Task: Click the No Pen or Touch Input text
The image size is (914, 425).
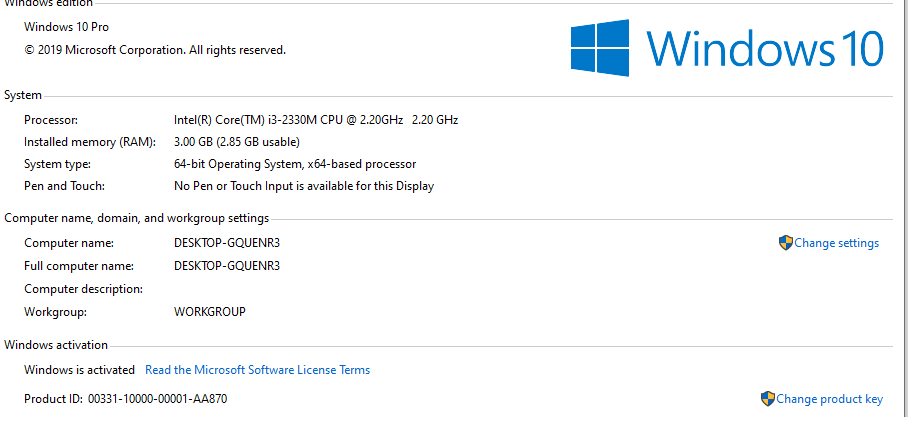Action: (303, 186)
